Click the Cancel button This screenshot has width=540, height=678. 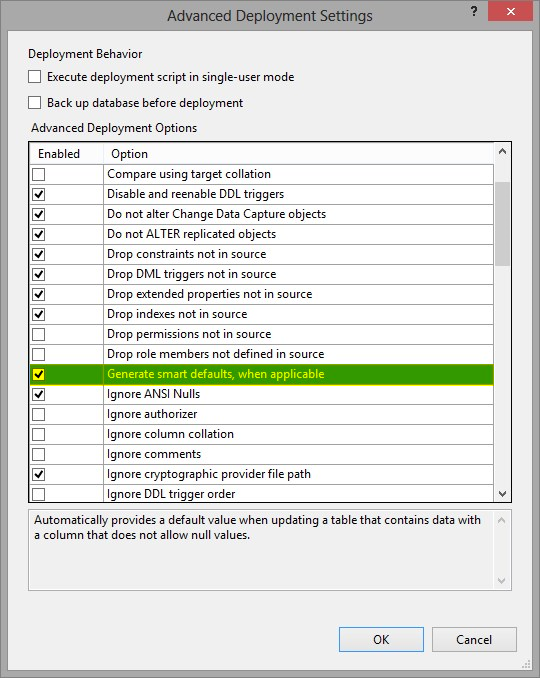[x=474, y=640]
